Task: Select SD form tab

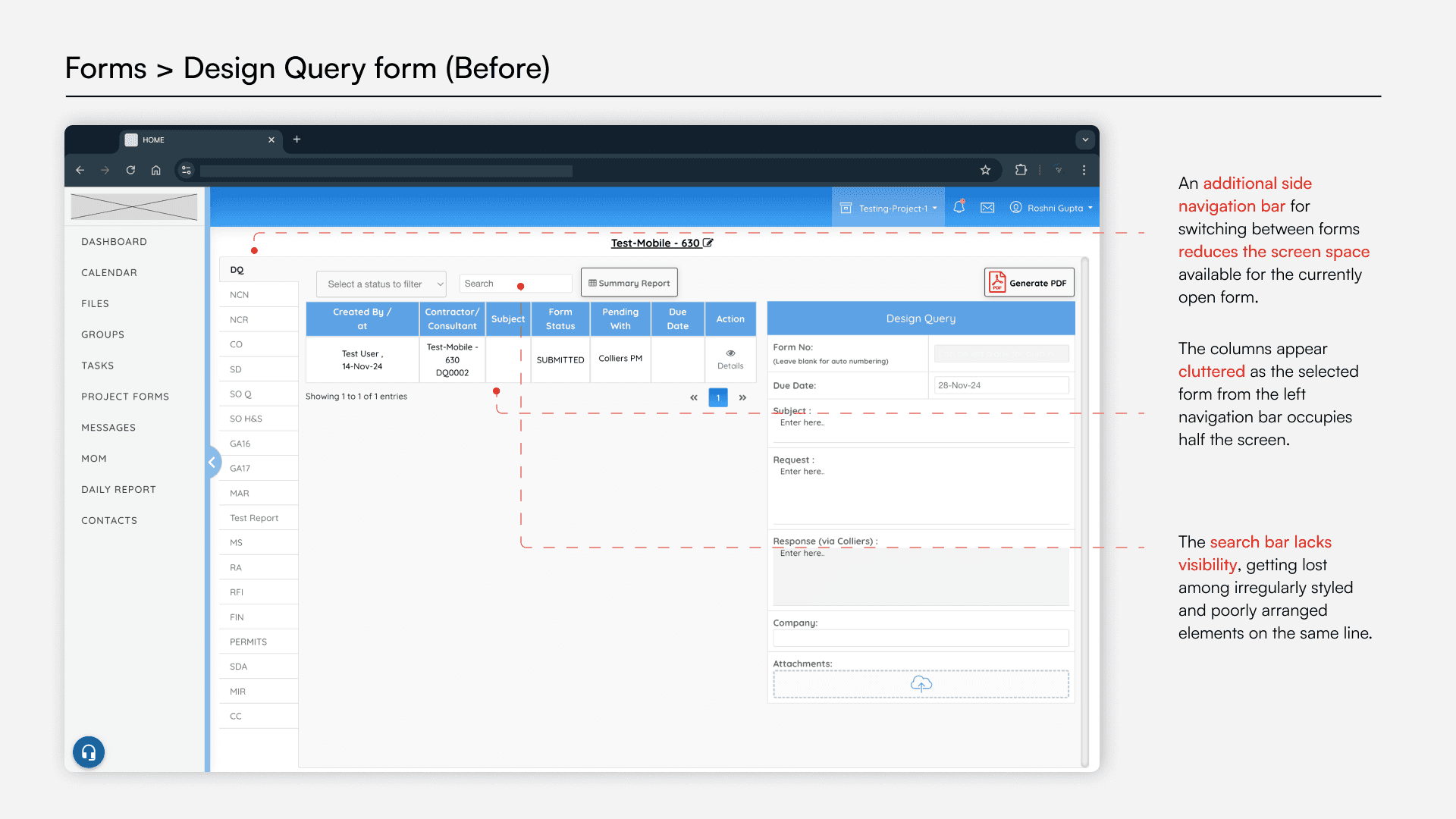Action: pos(259,369)
